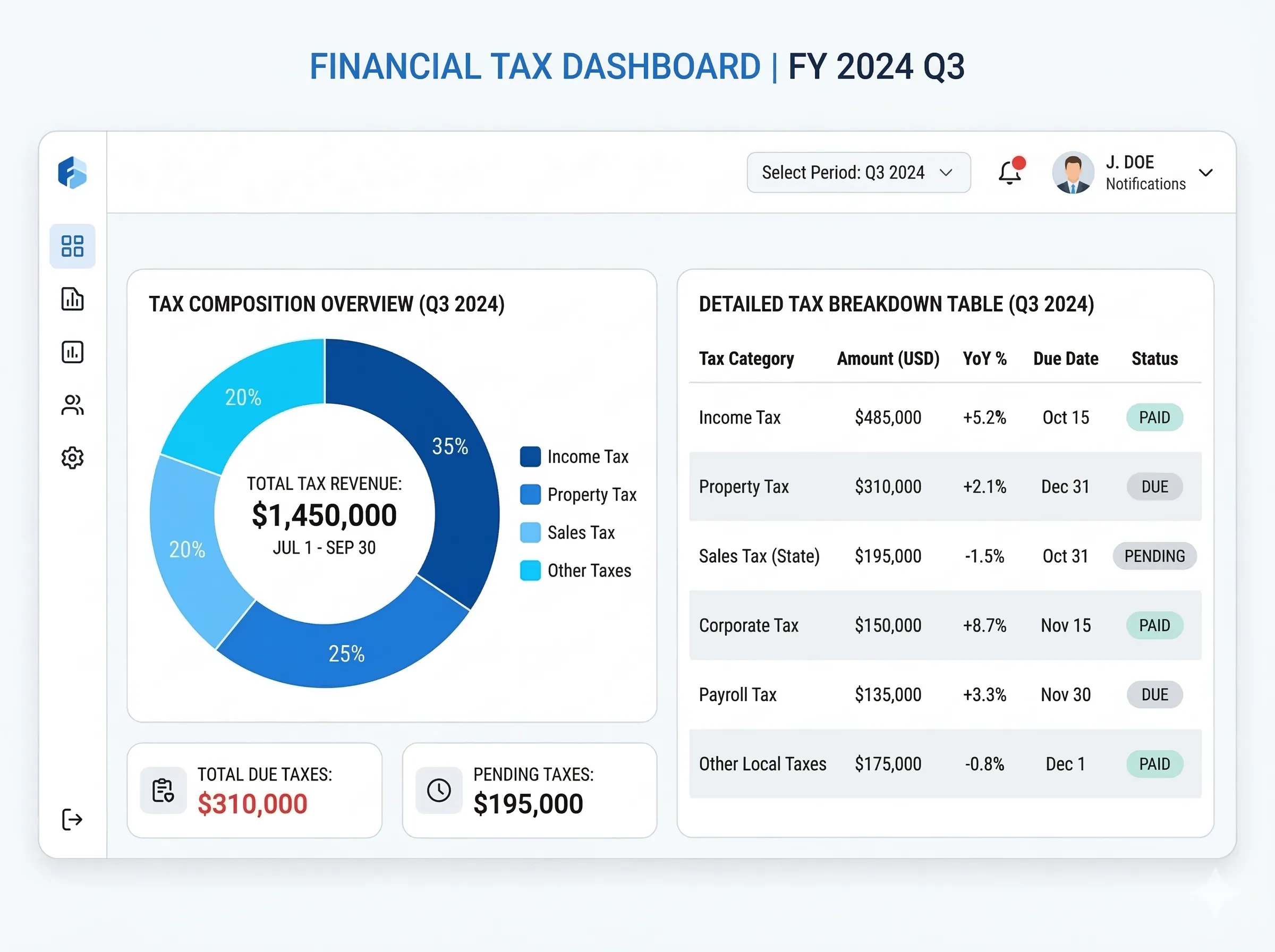Click the clipboard icon beside Total Due Taxes
The width and height of the screenshot is (1275, 952).
pyautogui.click(x=163, y=790)
